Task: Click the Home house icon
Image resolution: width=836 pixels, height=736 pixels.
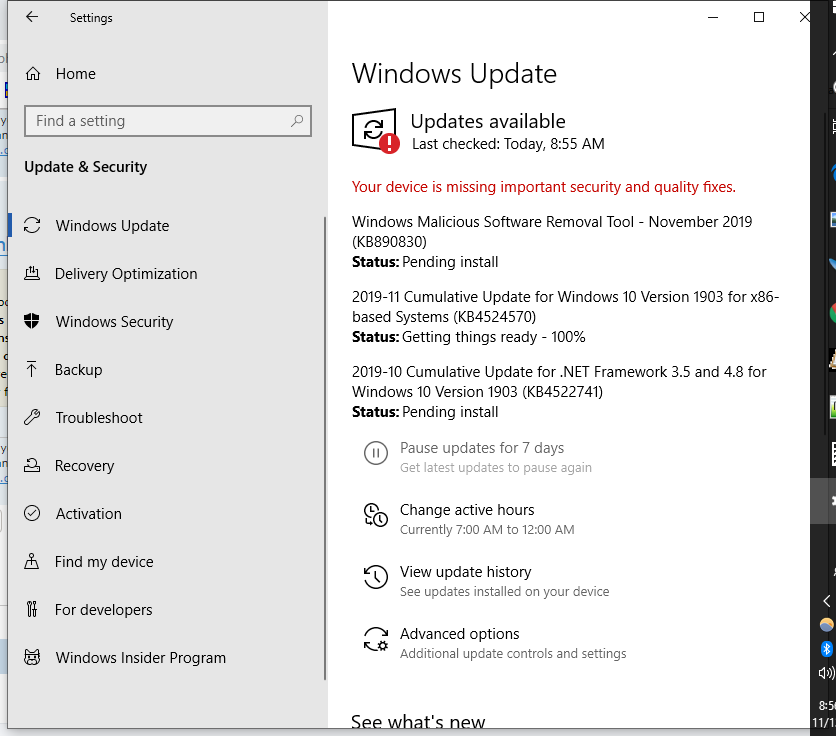Action: (33, 74)
